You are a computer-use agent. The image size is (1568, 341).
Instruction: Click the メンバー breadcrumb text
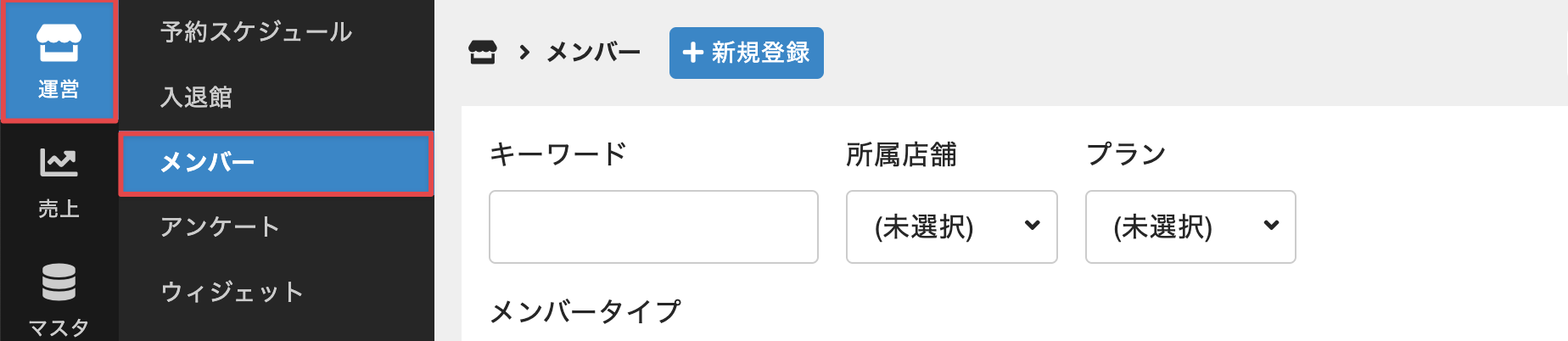tap(593, 53)
